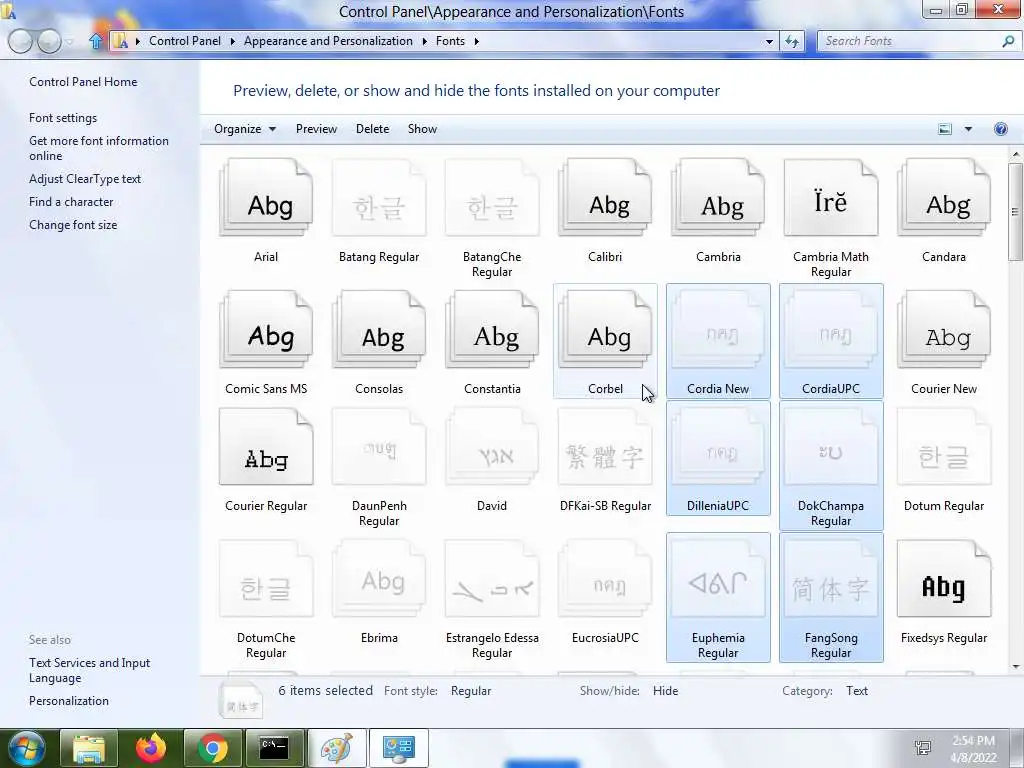Click the vertical scrollbar up arrow
This screenshot has height=768, width=1024.
1016,155
